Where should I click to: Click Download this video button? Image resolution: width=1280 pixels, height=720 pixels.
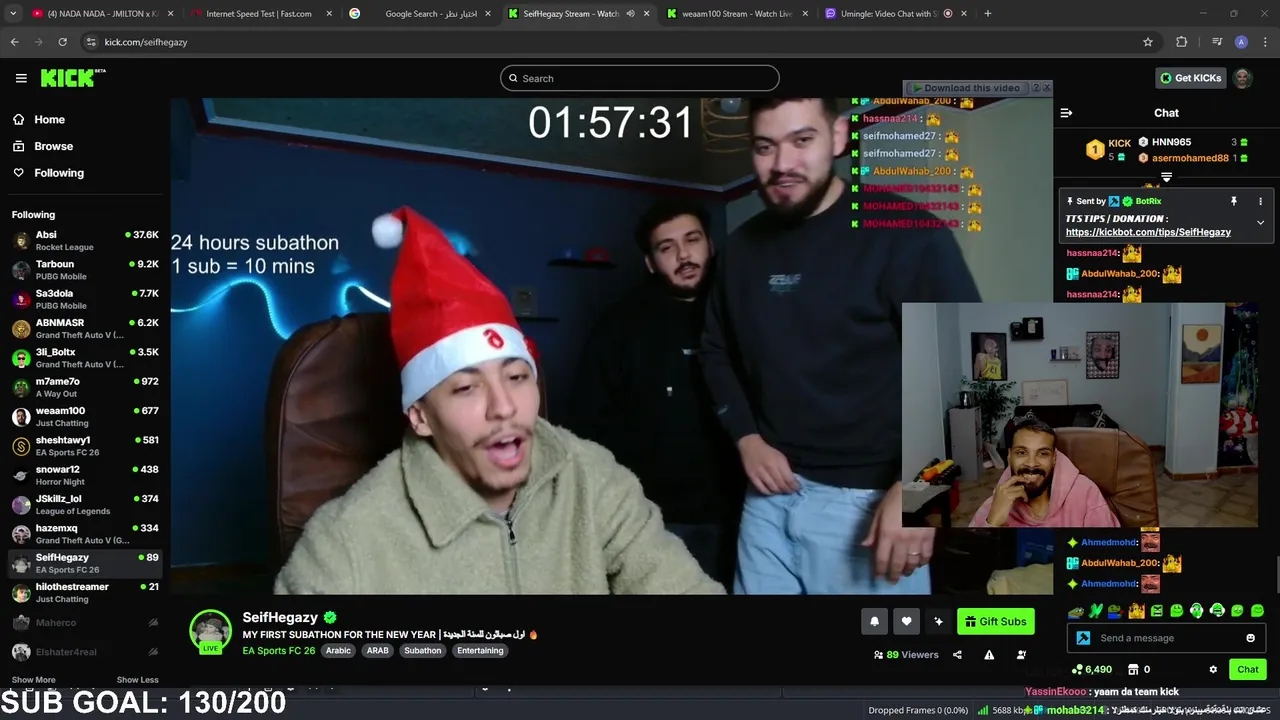966,88
